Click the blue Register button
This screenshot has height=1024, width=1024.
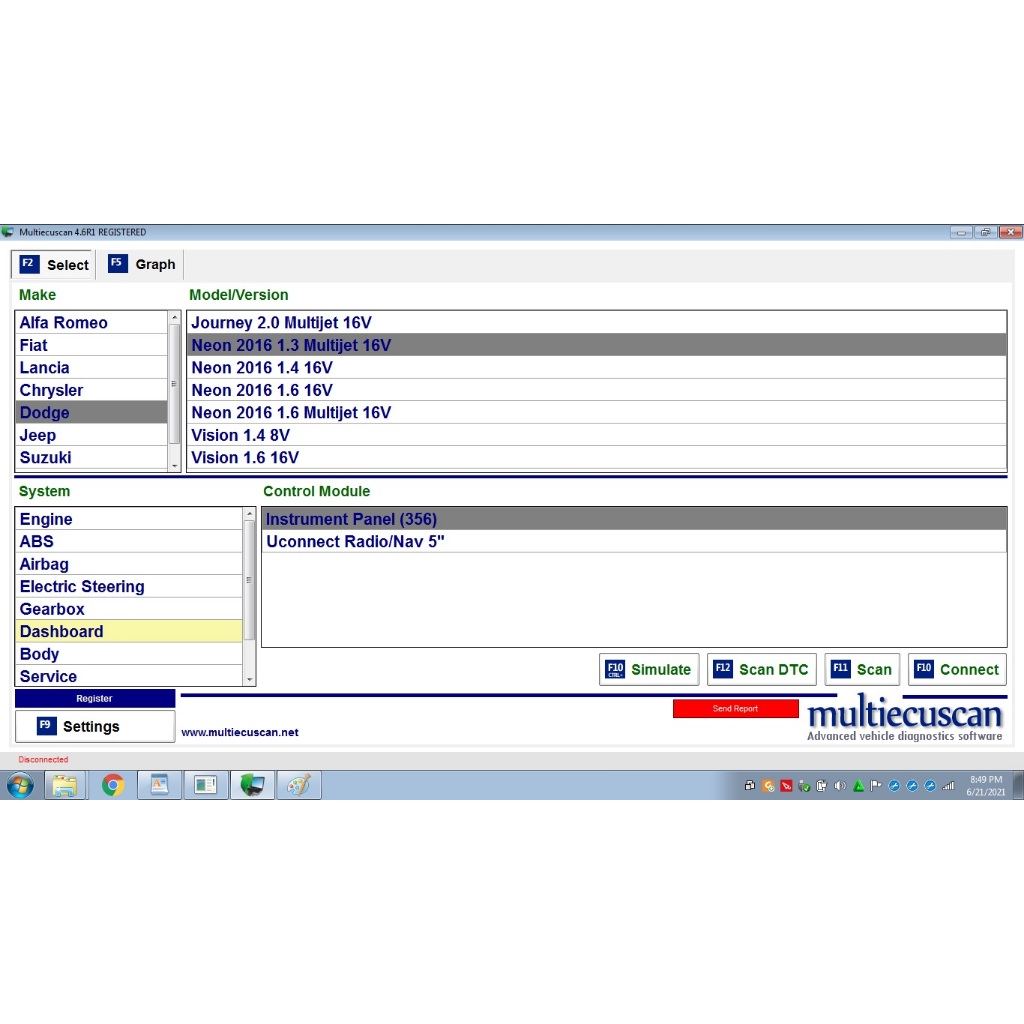[x=95, y=698]
